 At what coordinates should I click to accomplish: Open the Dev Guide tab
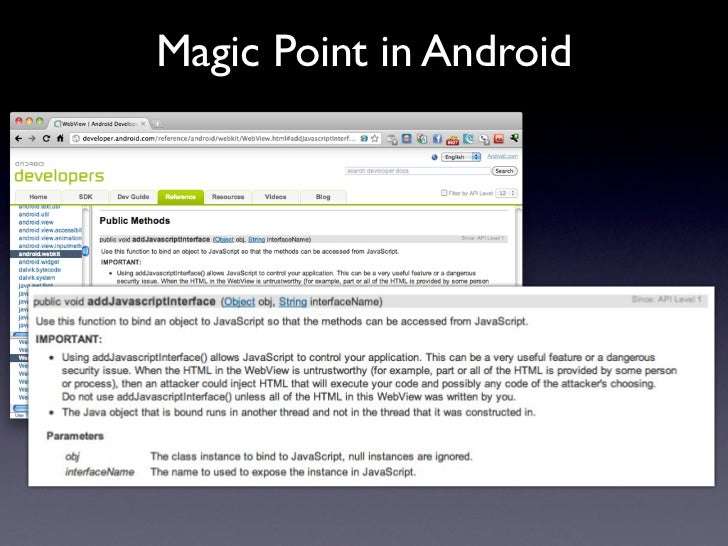133,197
